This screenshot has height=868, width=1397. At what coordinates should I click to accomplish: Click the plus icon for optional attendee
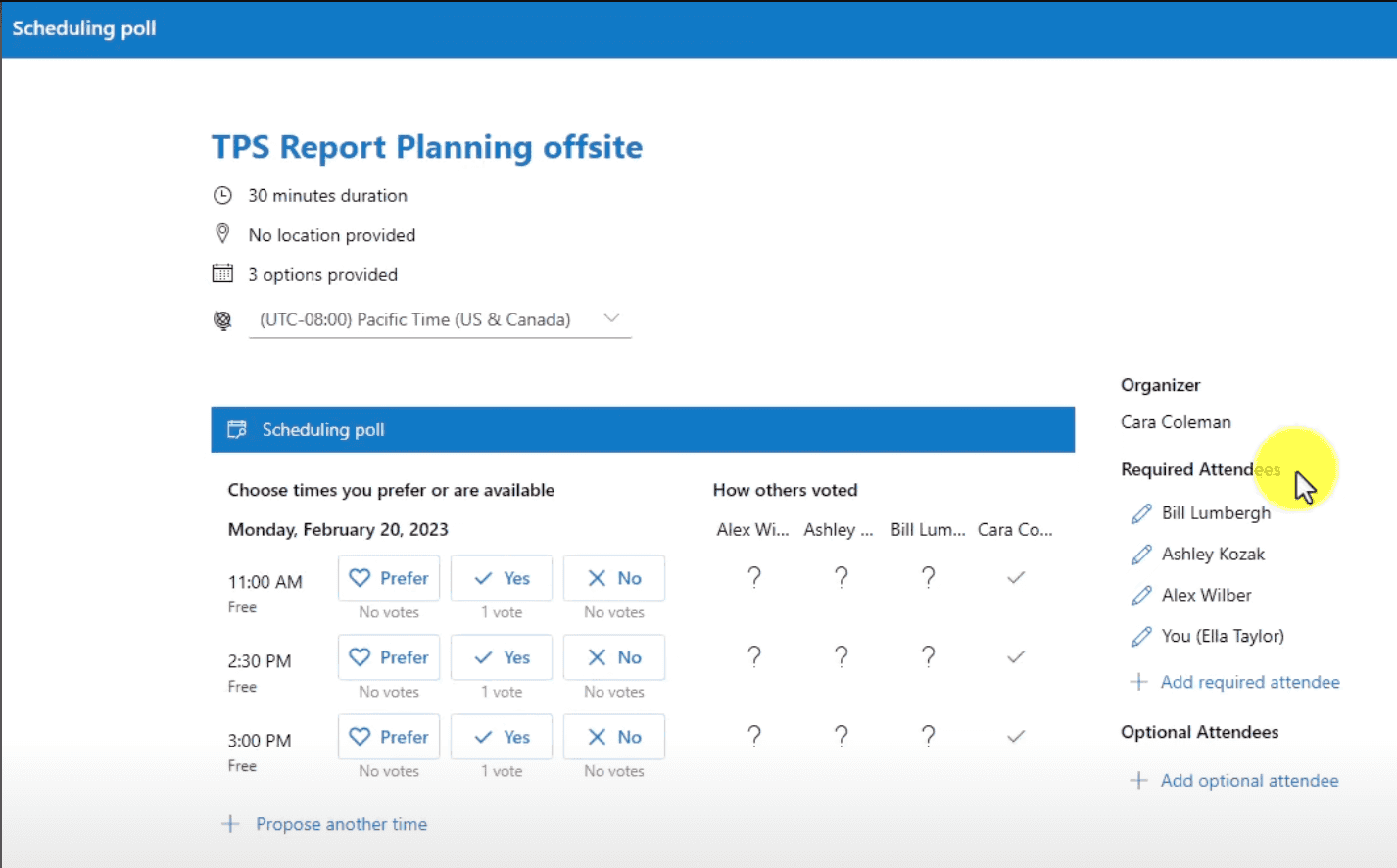click(1138, 781)
